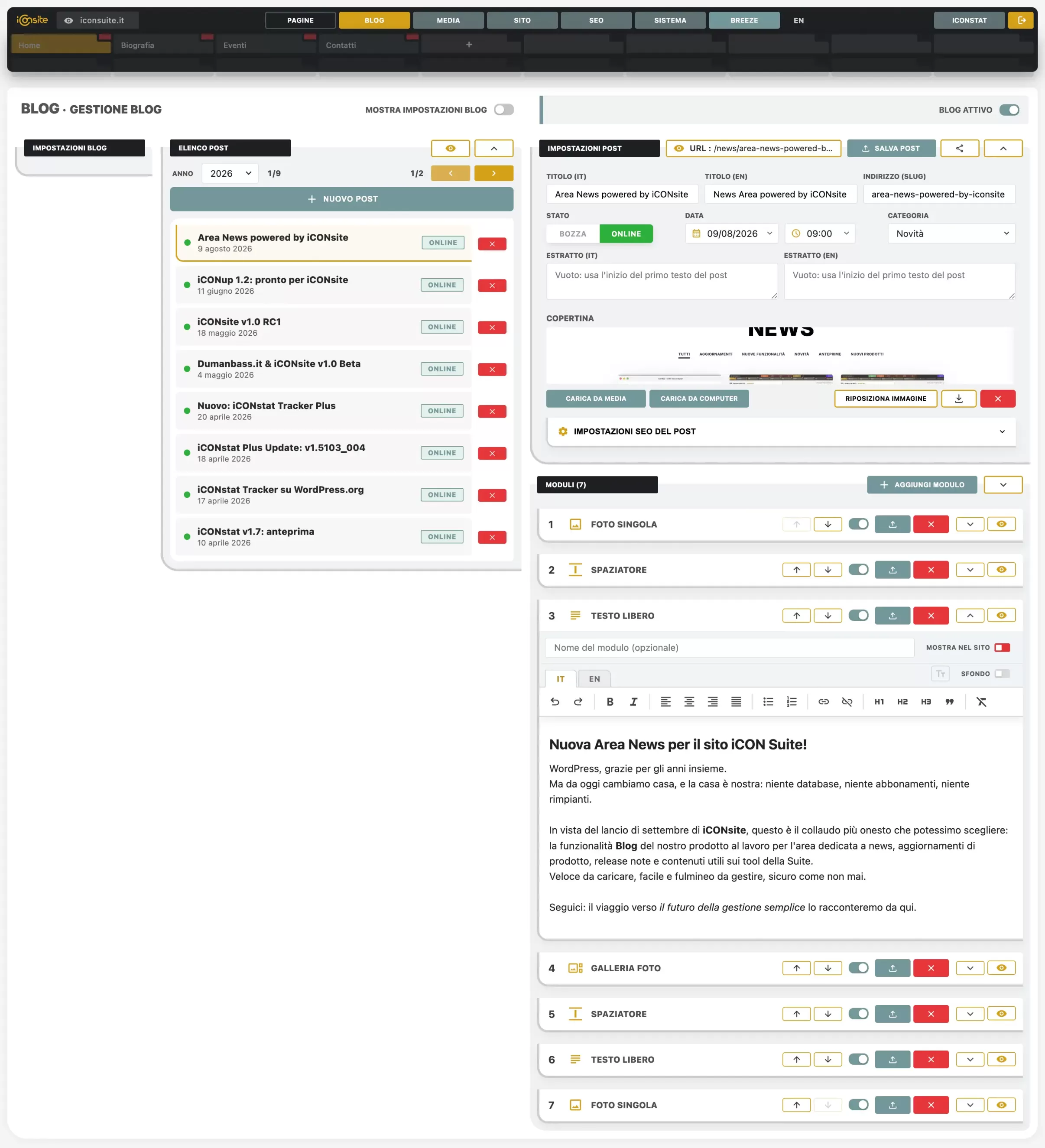Open the Media menu
Image resolution: width=1045 pixels, height=1148 pixels.
coord(448,20)
